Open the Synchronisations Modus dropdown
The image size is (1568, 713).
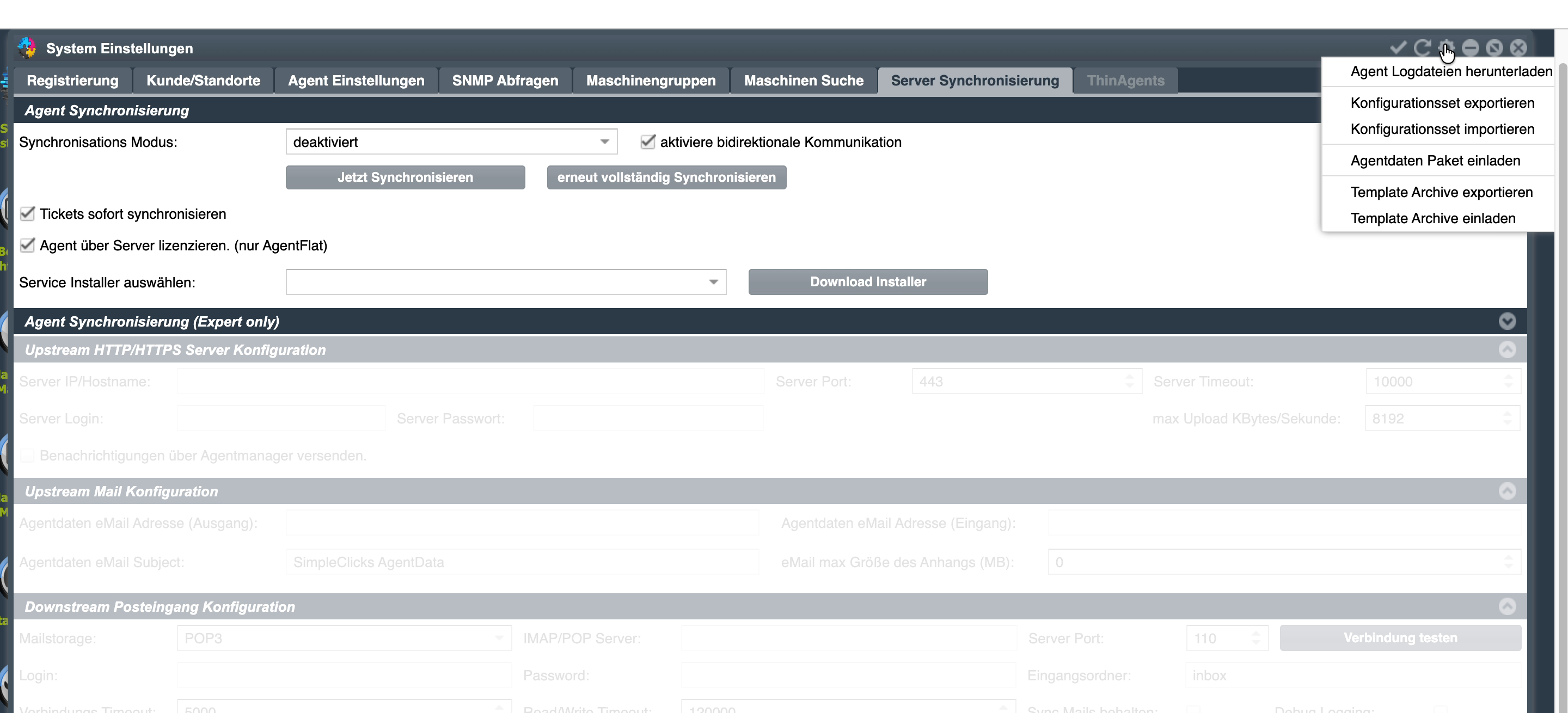451,142
